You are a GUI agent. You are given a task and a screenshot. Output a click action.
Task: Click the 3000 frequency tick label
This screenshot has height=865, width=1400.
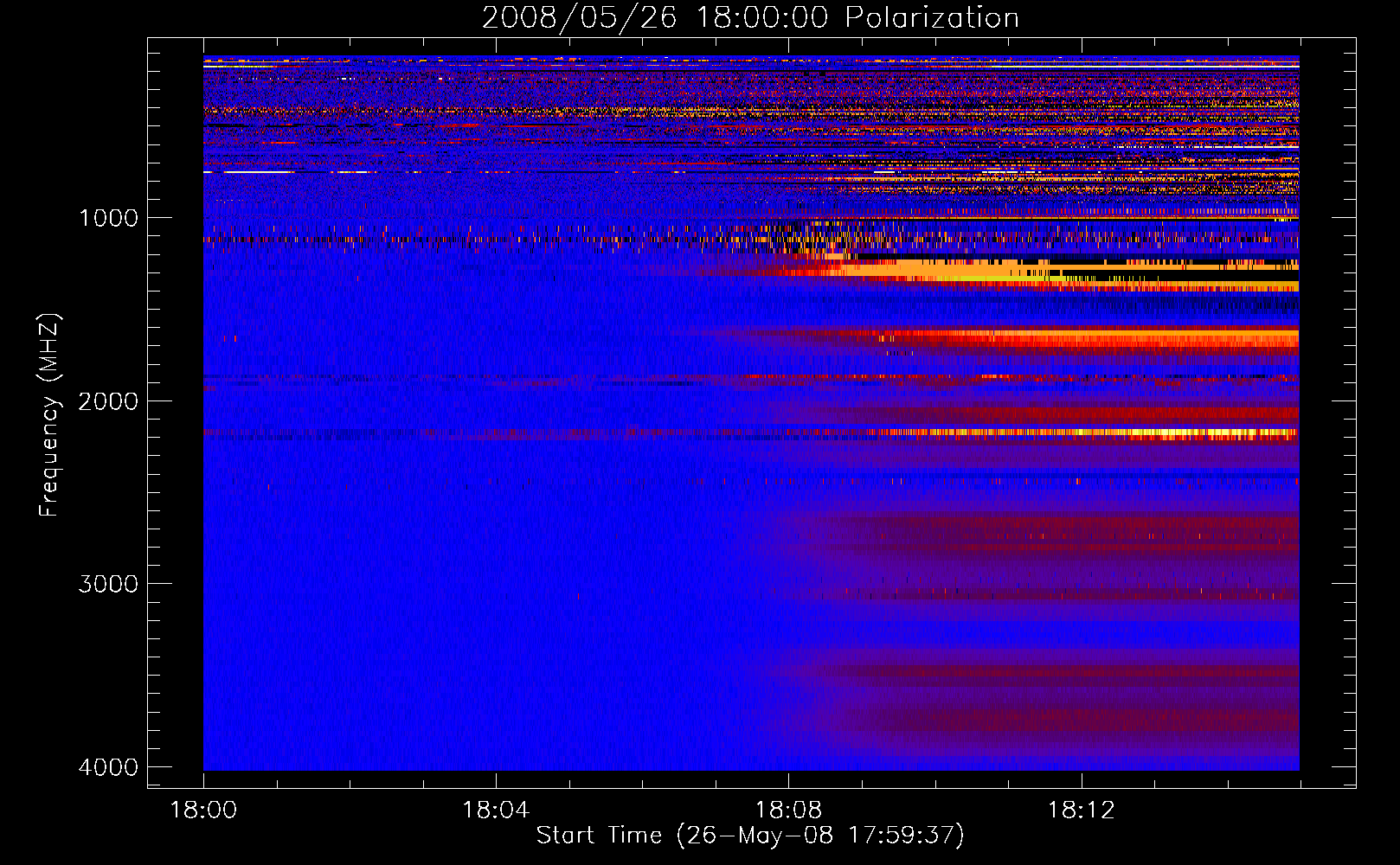108,584
